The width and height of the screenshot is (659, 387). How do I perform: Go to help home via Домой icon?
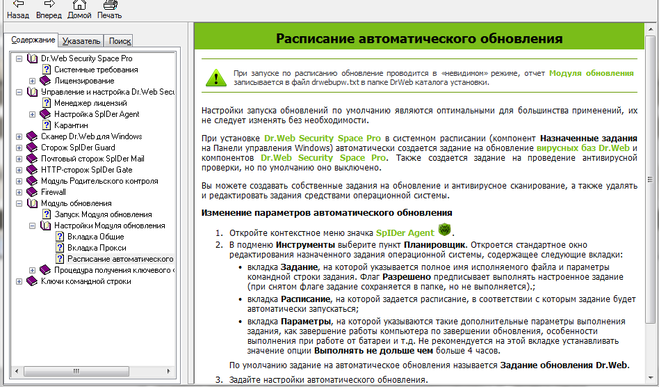click(79, 4)
